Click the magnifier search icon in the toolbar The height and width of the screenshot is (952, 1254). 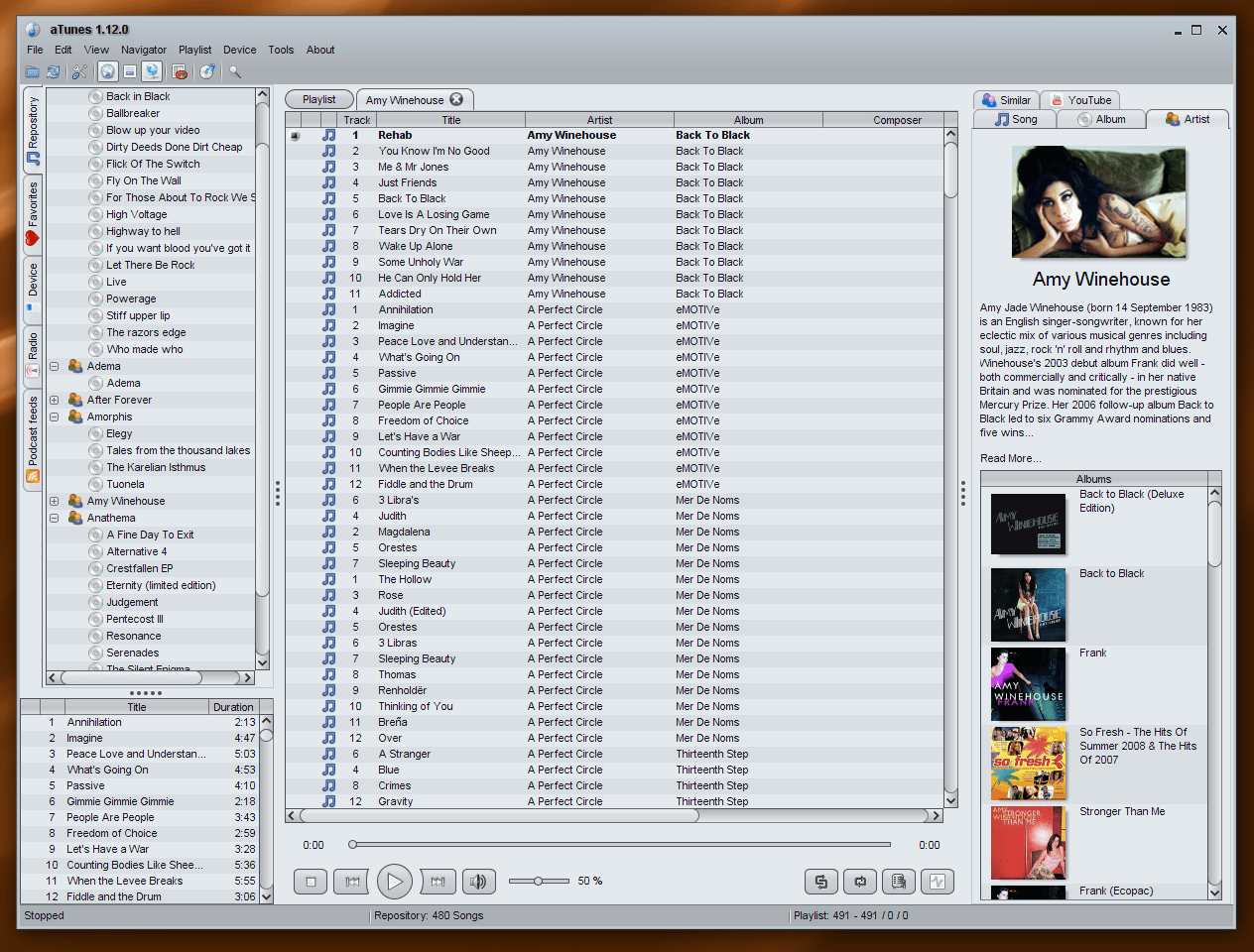[235, 71]
